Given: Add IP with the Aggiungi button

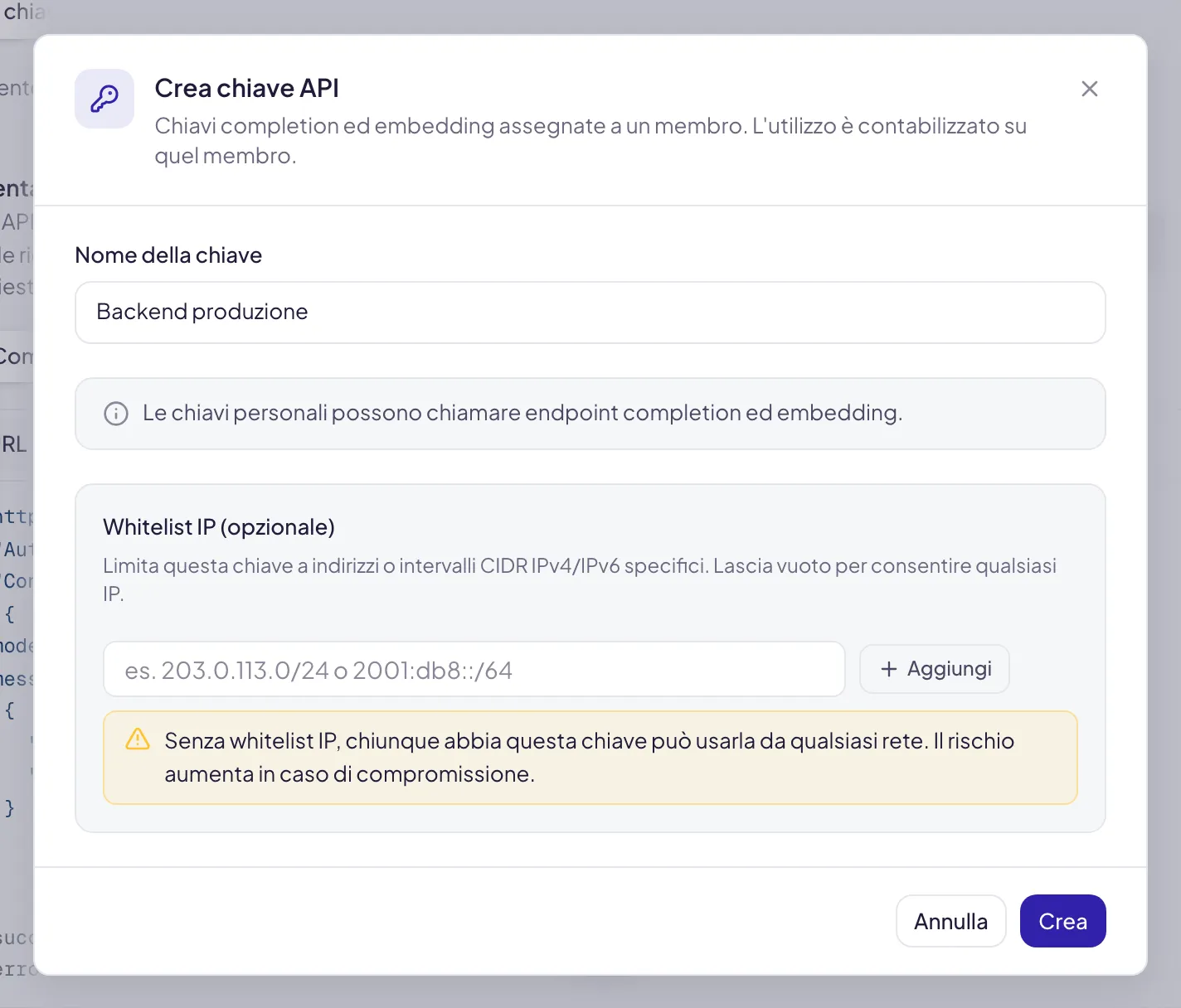Looking at the screenshot, I should [935, 669].
